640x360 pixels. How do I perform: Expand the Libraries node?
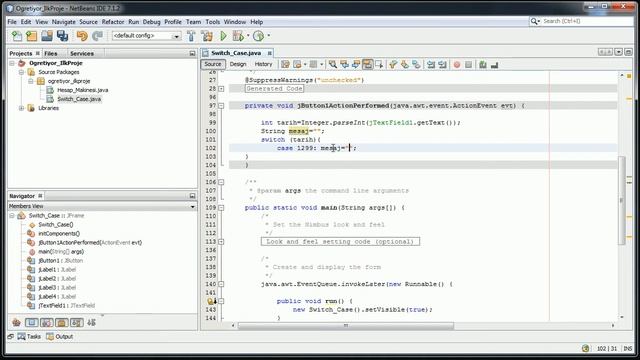(21, 108)
